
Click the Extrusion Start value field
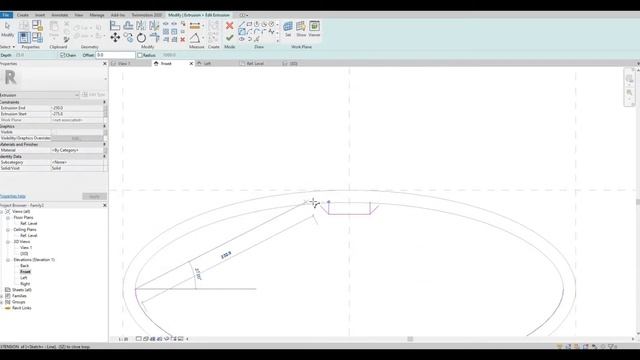click(x=77, y=114)
